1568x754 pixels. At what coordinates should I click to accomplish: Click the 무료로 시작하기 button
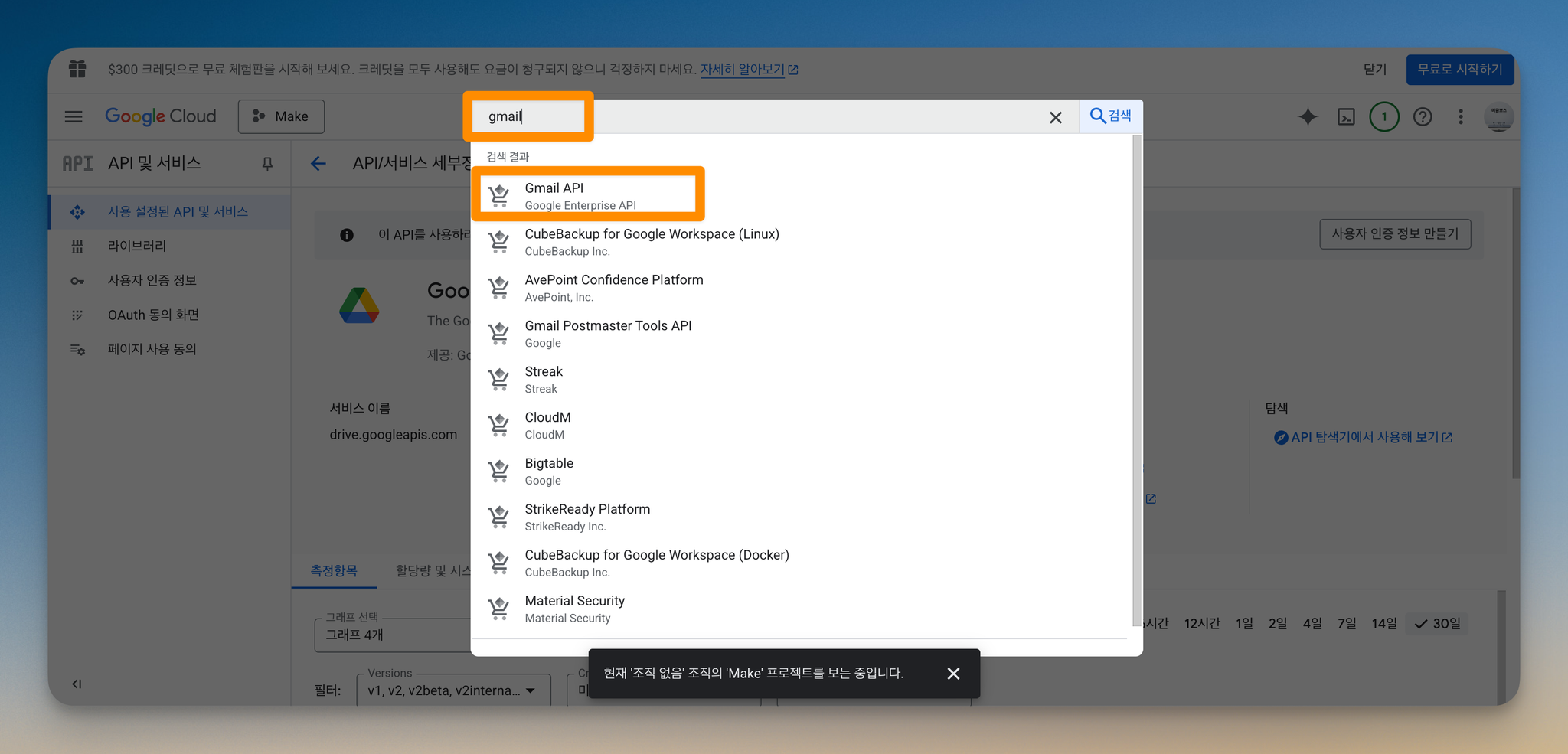click(x=1460, y=69)
